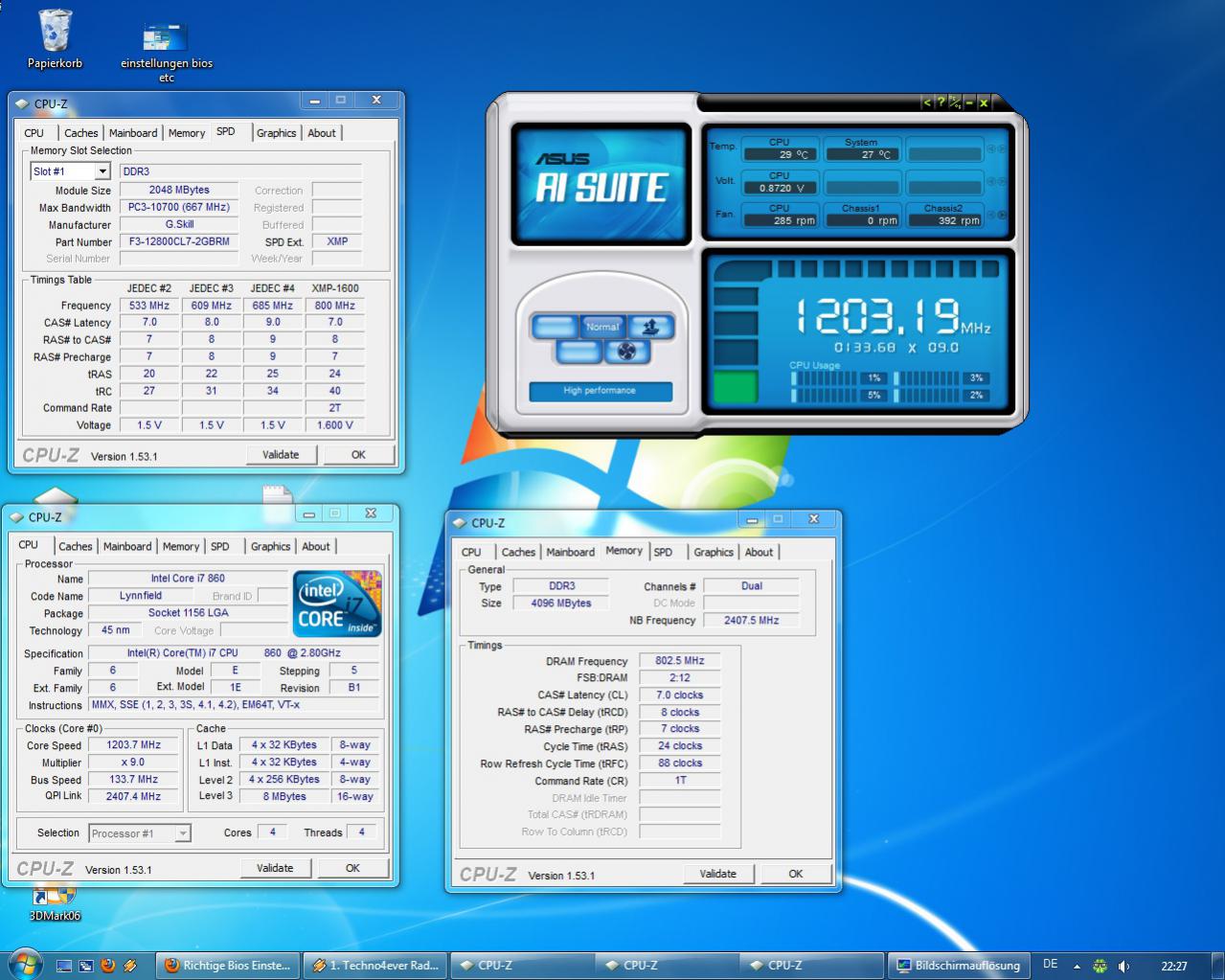Switch to Mainboard tab in SPD window
Image resolution: width=1225 pixels, height=980 pixels.
pyautogui.click(x=133, y=133)
